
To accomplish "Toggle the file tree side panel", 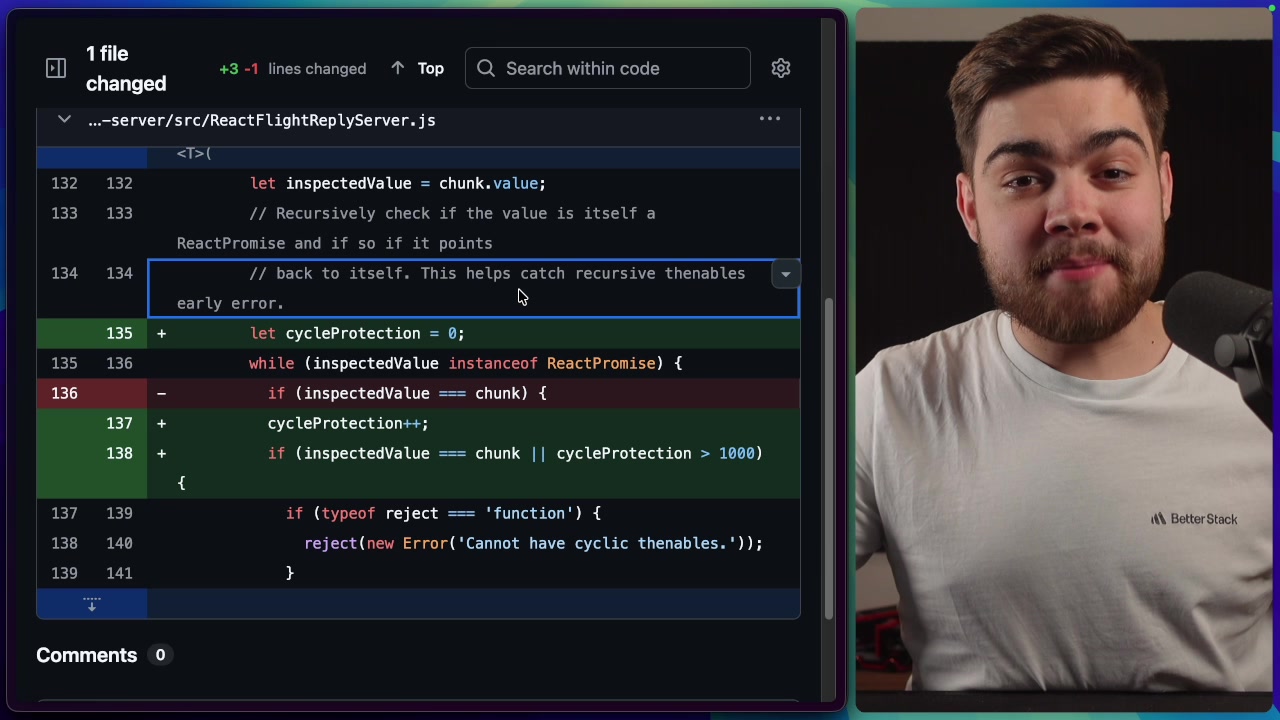I will [x=55, y=67].
